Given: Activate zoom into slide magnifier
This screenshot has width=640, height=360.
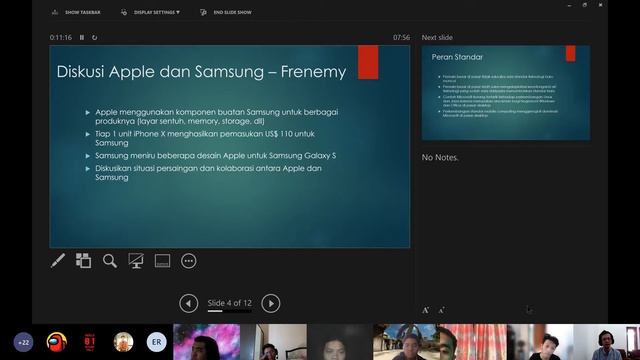Looking at the screenshot, I should tap(110, 261).
